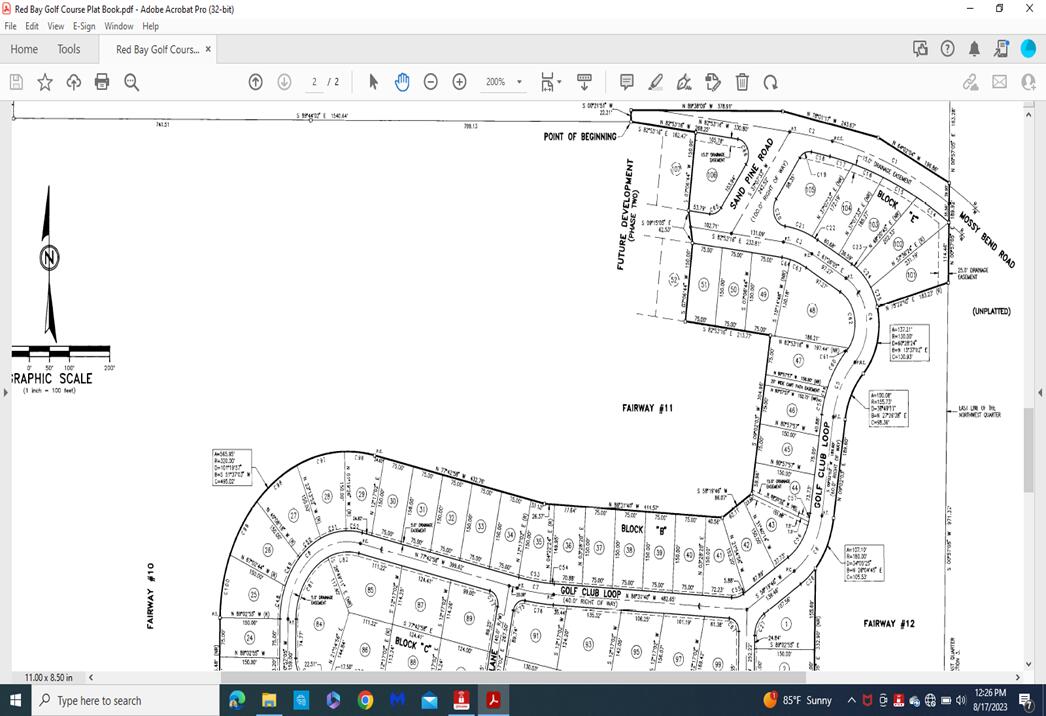Click the scrolling mode toolbar icon

coord(584,82)
